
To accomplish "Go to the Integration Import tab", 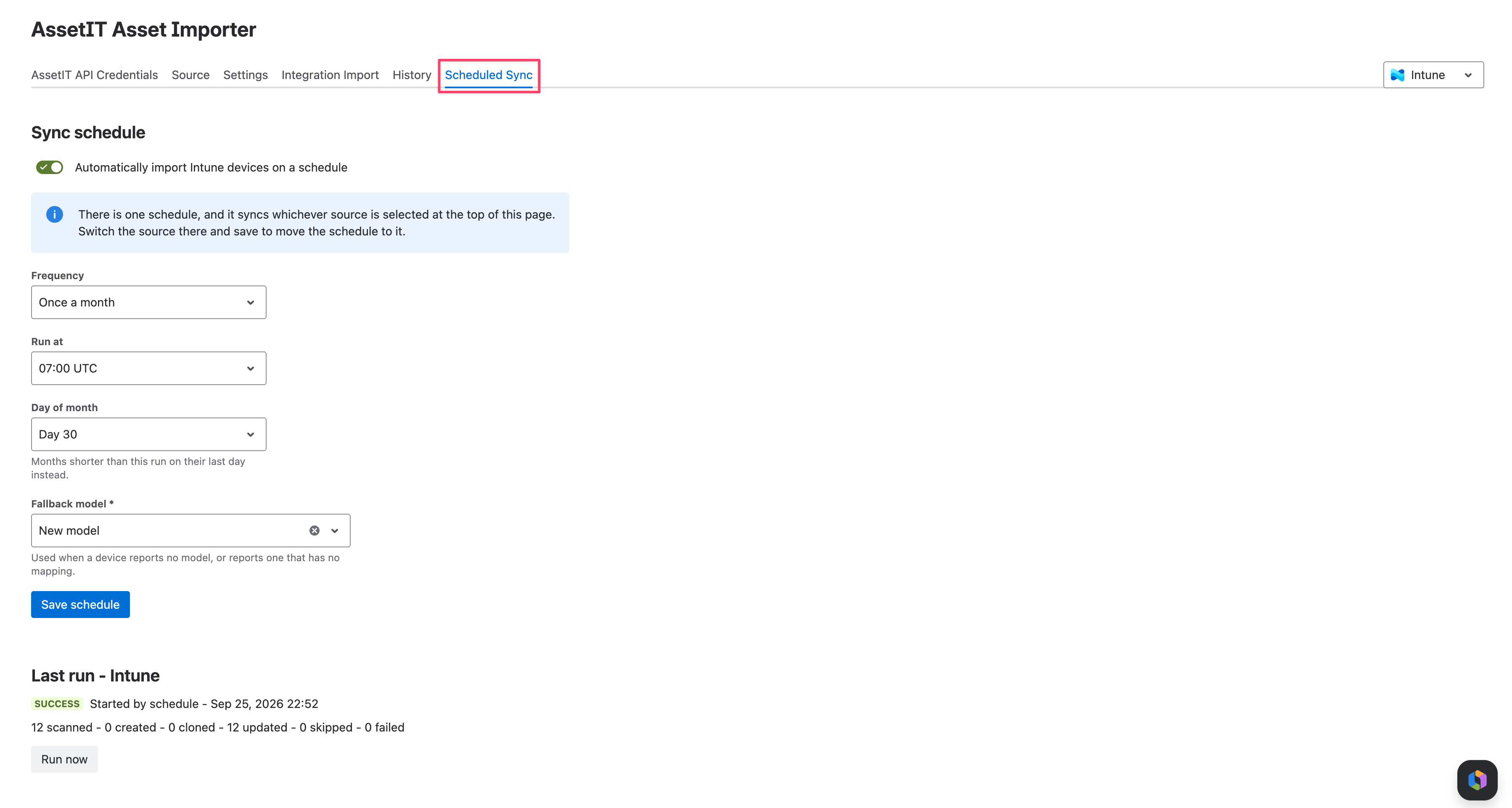I will [x=330, y=75].
